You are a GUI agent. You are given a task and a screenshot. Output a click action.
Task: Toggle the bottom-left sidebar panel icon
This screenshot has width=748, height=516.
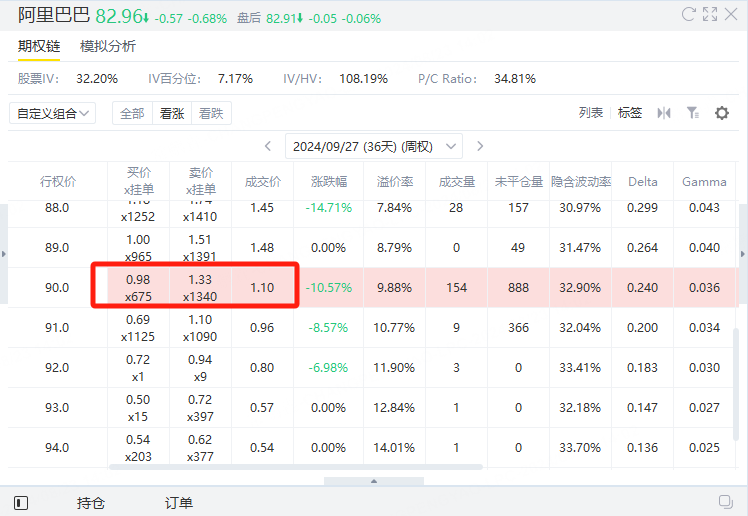click(21, 503)
